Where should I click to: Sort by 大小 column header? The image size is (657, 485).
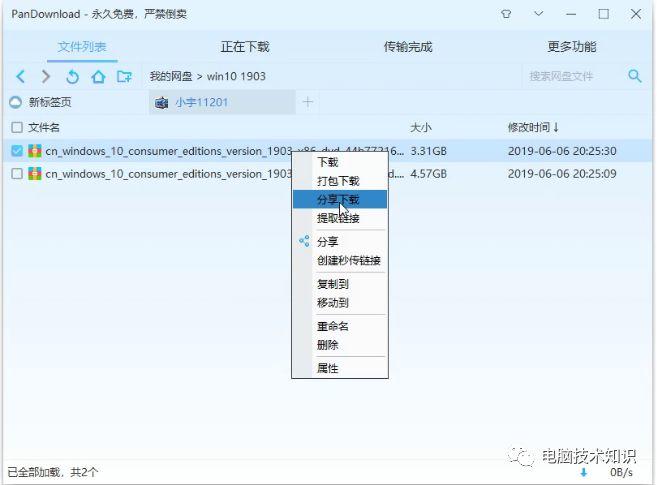click(421, 127)
